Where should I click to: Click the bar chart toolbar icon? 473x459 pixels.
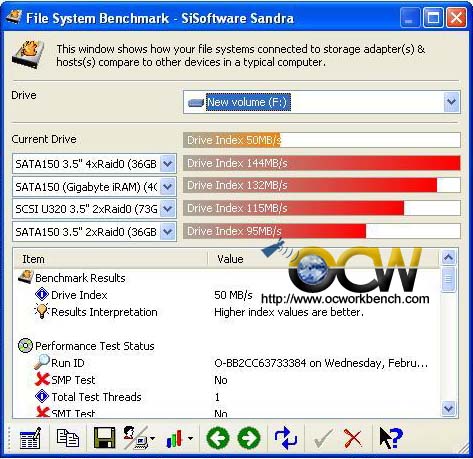pos(175,438)
